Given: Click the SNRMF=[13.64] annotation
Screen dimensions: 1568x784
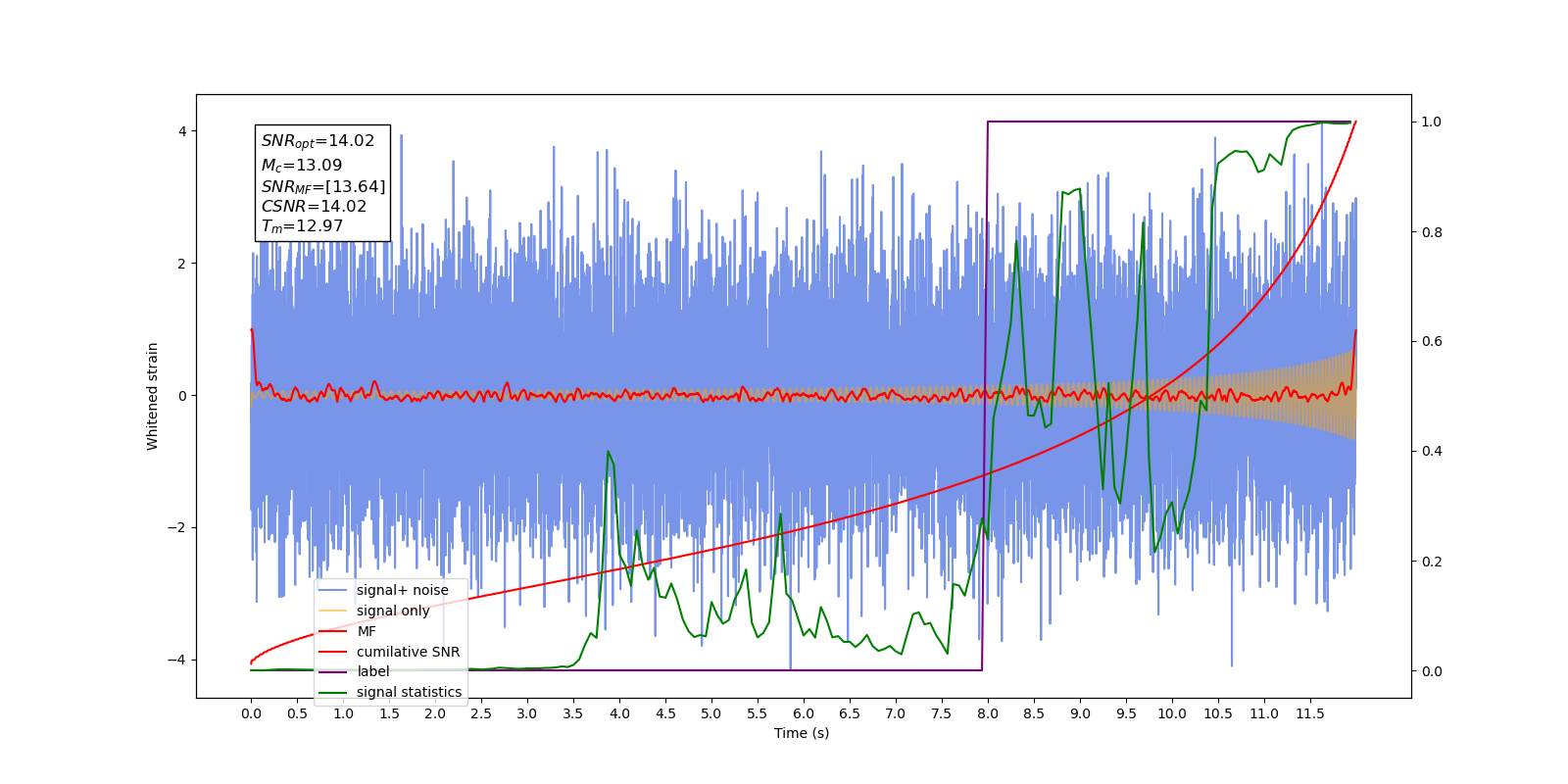Looking at the screenshot, I should [x=323, y=186].
